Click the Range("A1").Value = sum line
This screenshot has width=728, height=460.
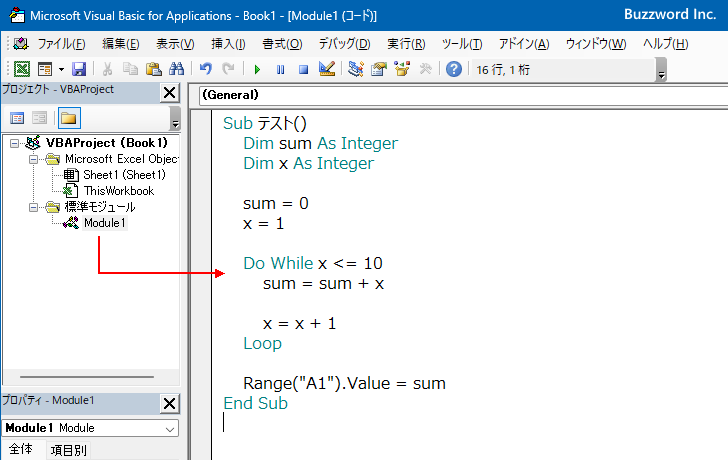coord(344,383)
